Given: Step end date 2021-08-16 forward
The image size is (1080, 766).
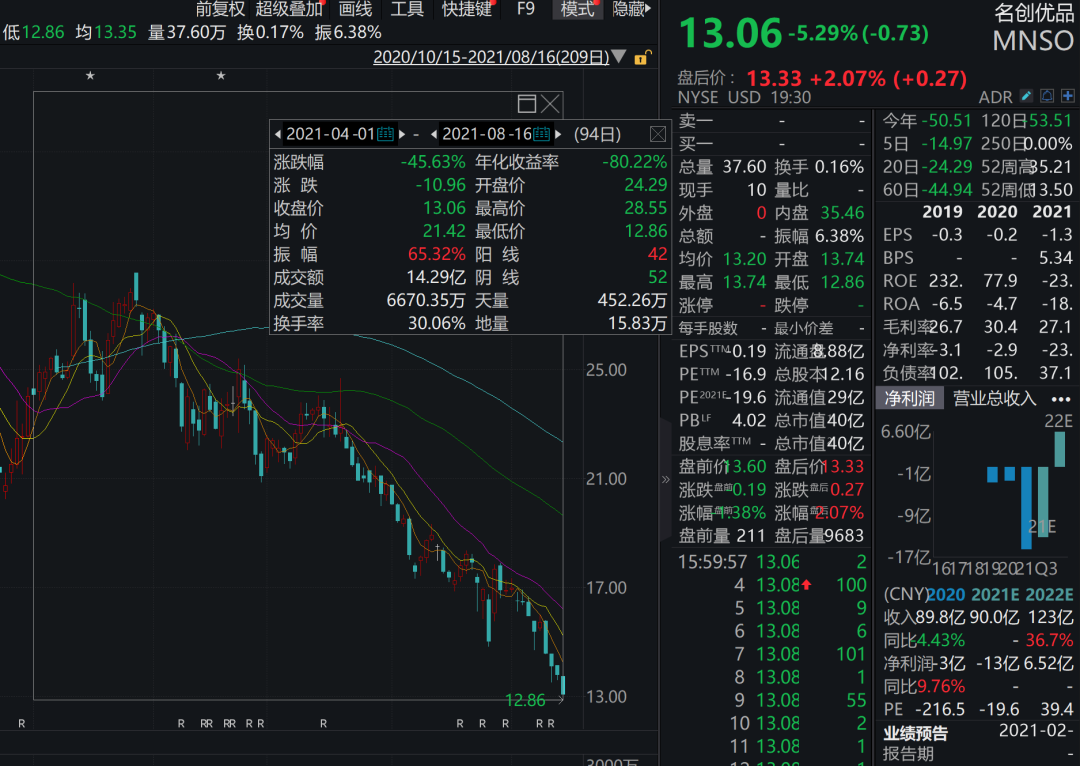Looking at the screenshot, I should pyautogui.click(x=559, y=134).
